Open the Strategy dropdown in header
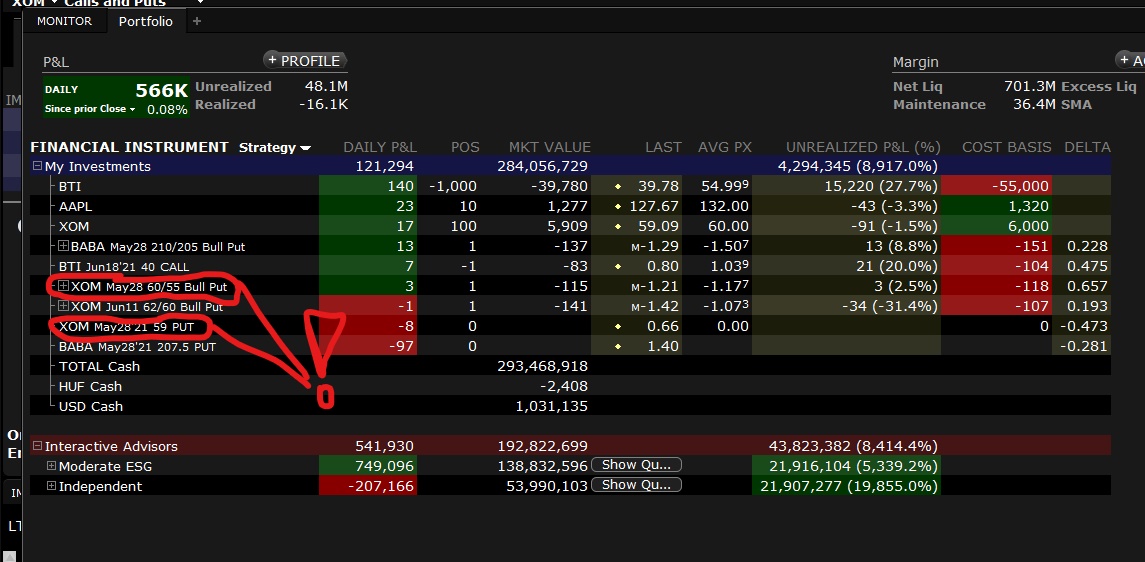Screen dimensions: 1145x562 pyautogui.click(x=275, y=147)
